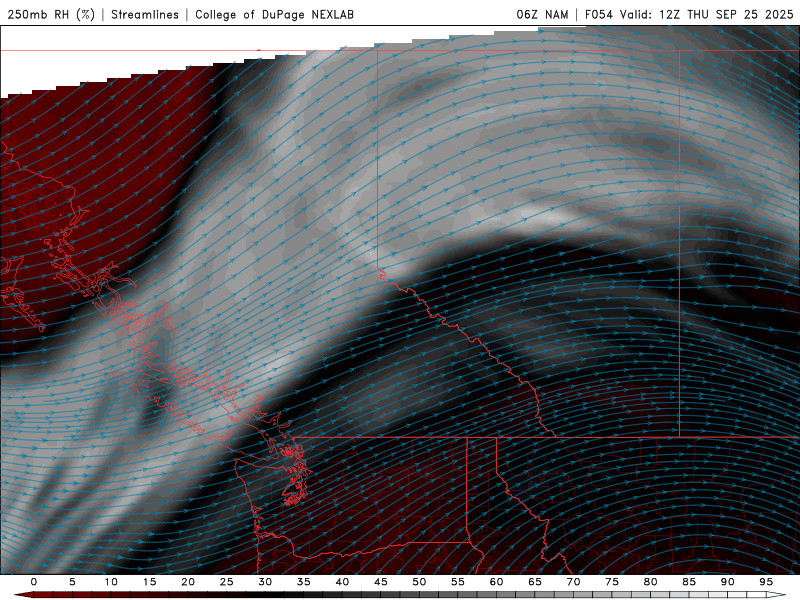Click the '90' value on color scale
Image resolution: width=800 pixels, height=600 pixels.
(x=727, y=582)
